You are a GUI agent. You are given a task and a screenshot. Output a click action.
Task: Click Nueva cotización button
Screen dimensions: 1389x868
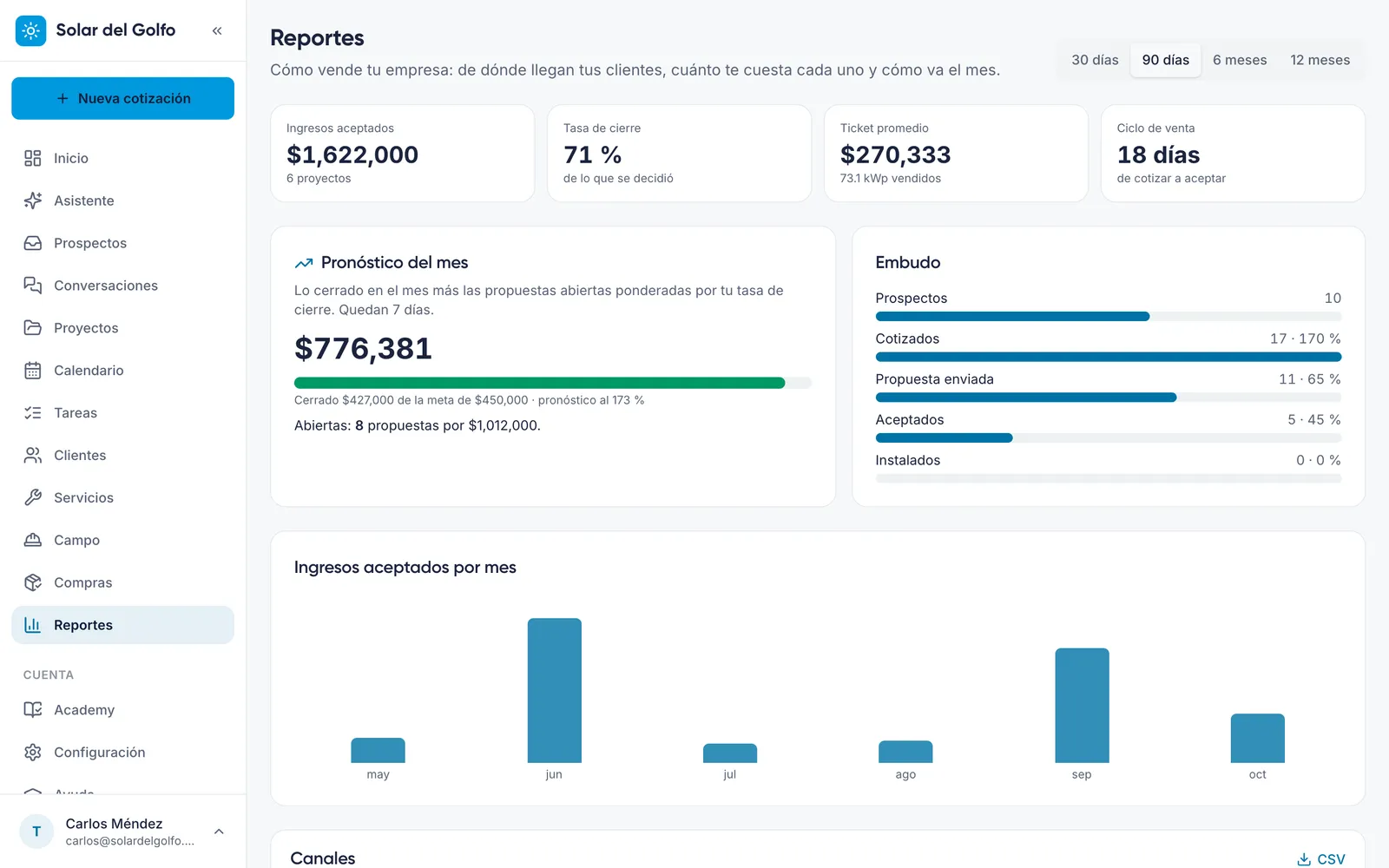pyautogui.click(x=122, y=98)
